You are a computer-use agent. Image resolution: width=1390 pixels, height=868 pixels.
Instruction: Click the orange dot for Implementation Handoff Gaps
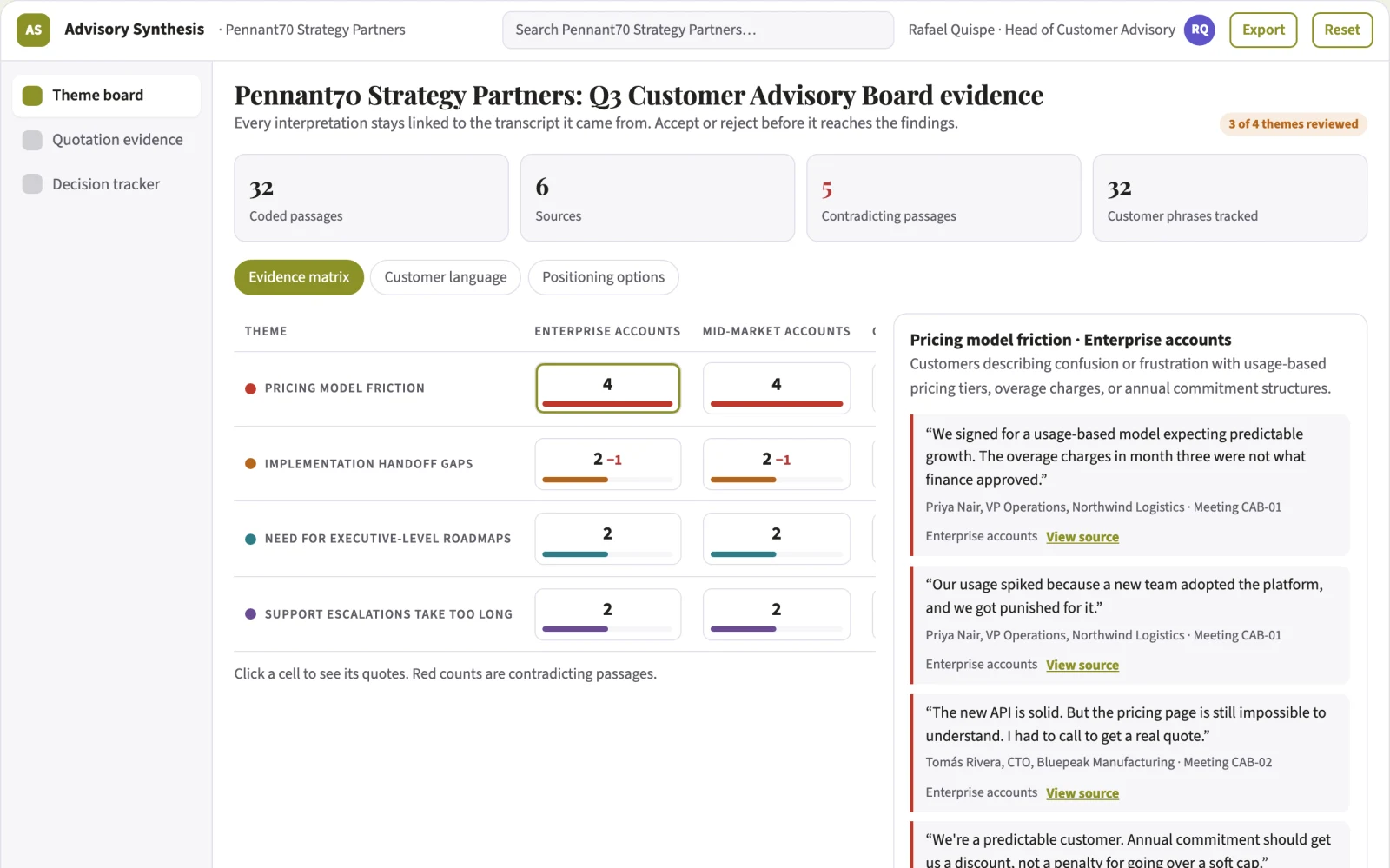250,464
